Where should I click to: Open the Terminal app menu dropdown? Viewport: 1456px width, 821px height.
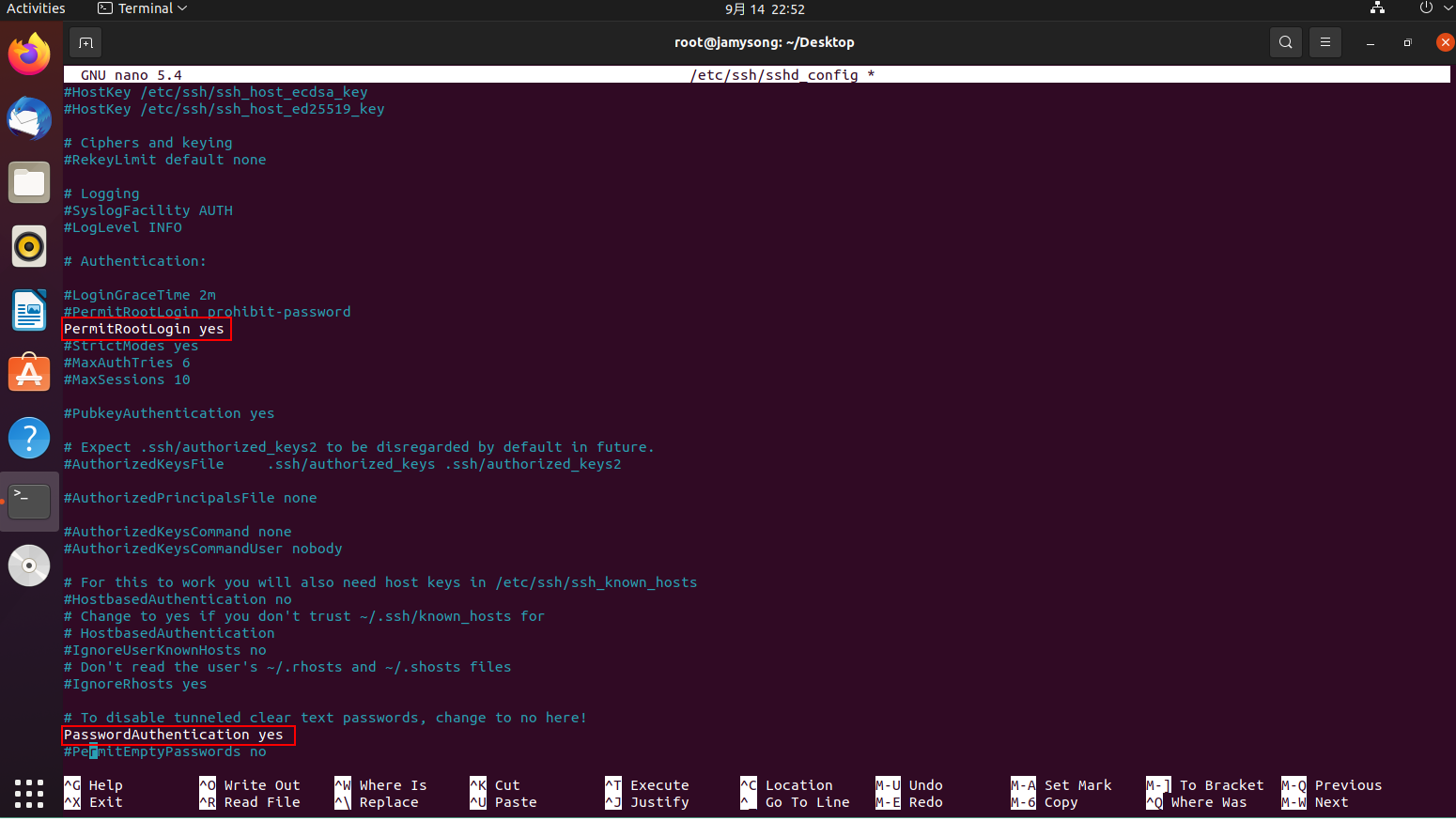pos(143,8)
